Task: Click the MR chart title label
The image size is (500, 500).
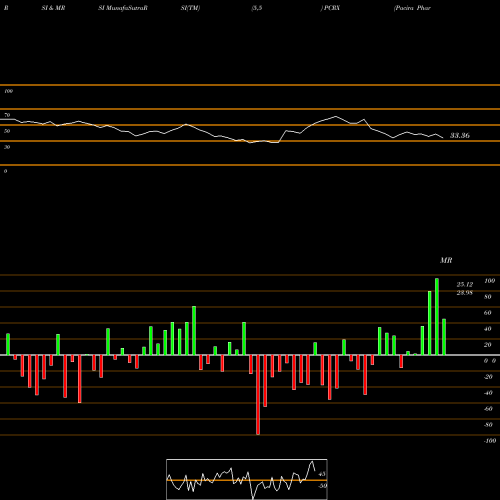Action: [446, 260]
